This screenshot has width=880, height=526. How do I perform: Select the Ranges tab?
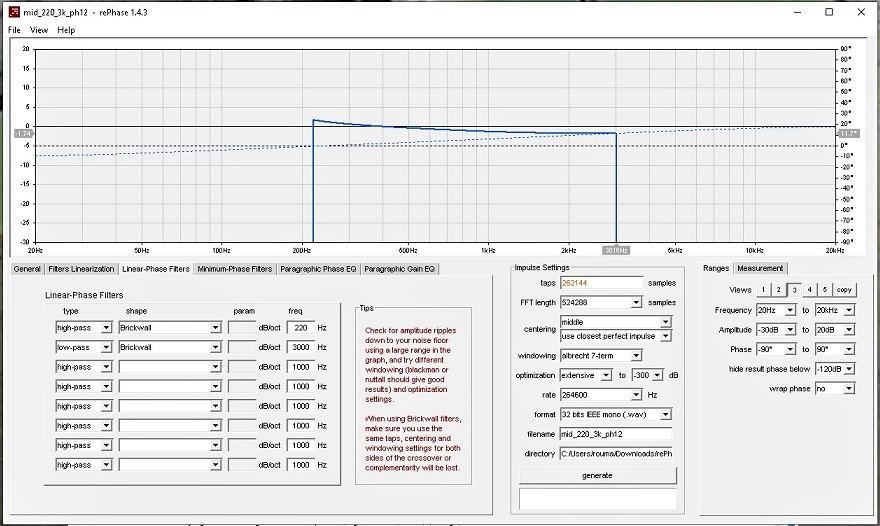(716, 268)
